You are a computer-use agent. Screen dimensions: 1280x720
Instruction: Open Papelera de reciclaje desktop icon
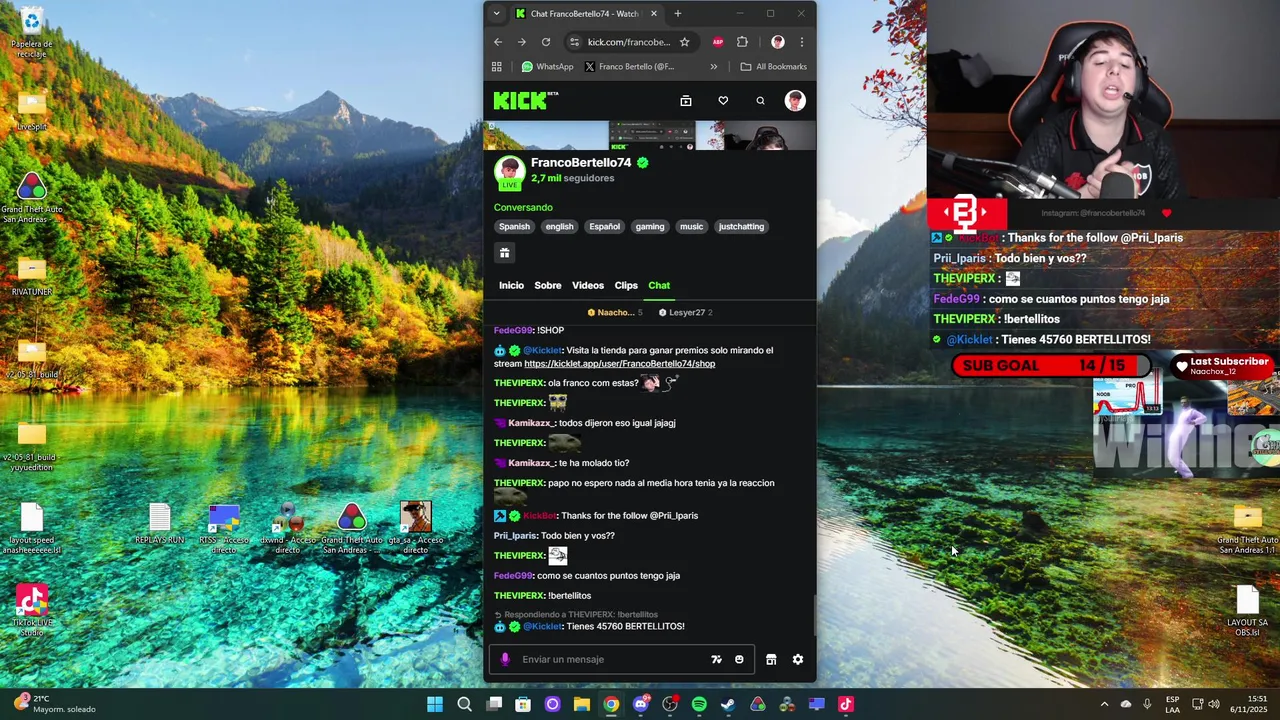point(31,33)
